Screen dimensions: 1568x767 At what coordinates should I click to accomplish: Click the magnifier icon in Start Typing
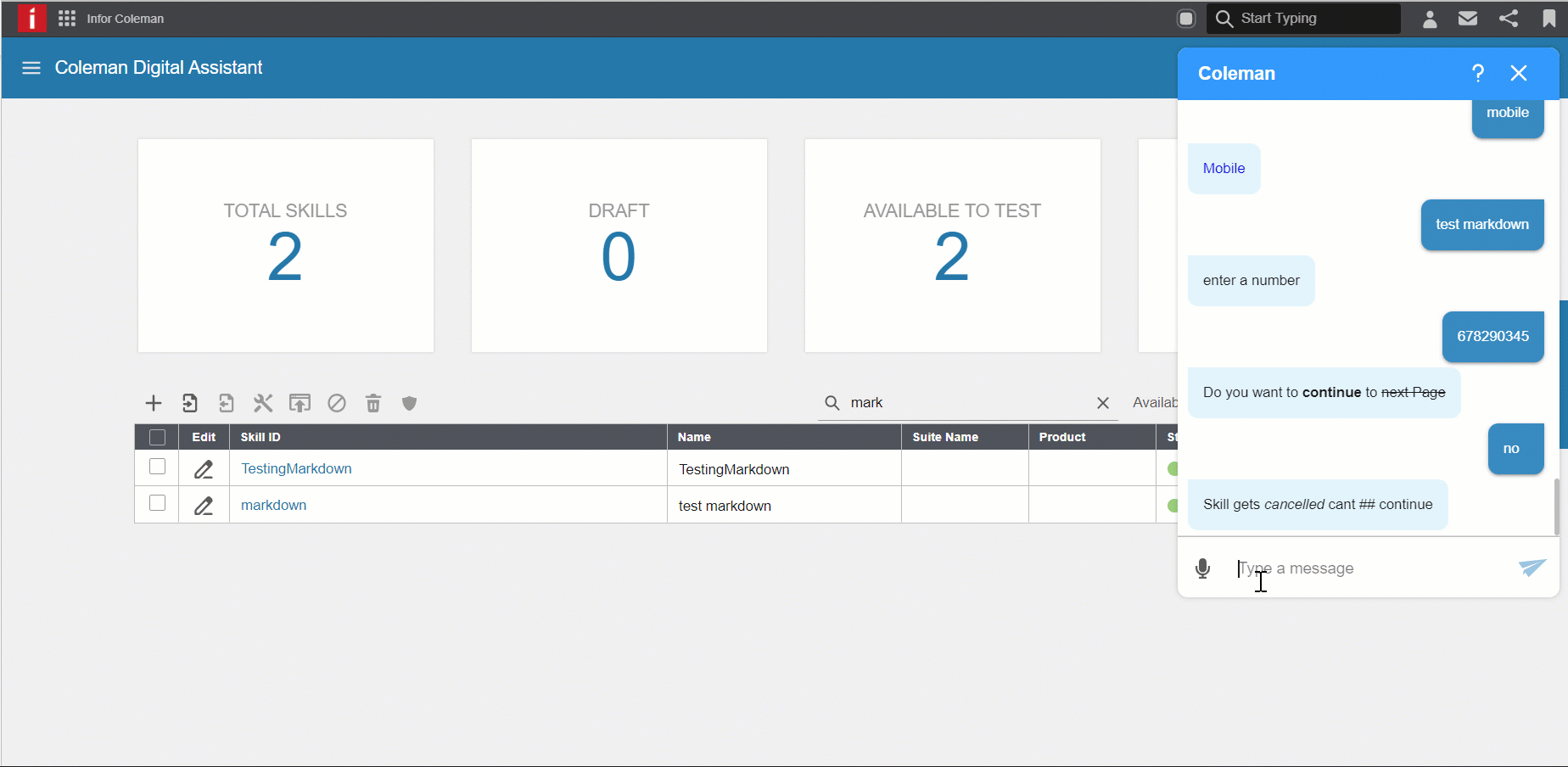[1224, 19]
